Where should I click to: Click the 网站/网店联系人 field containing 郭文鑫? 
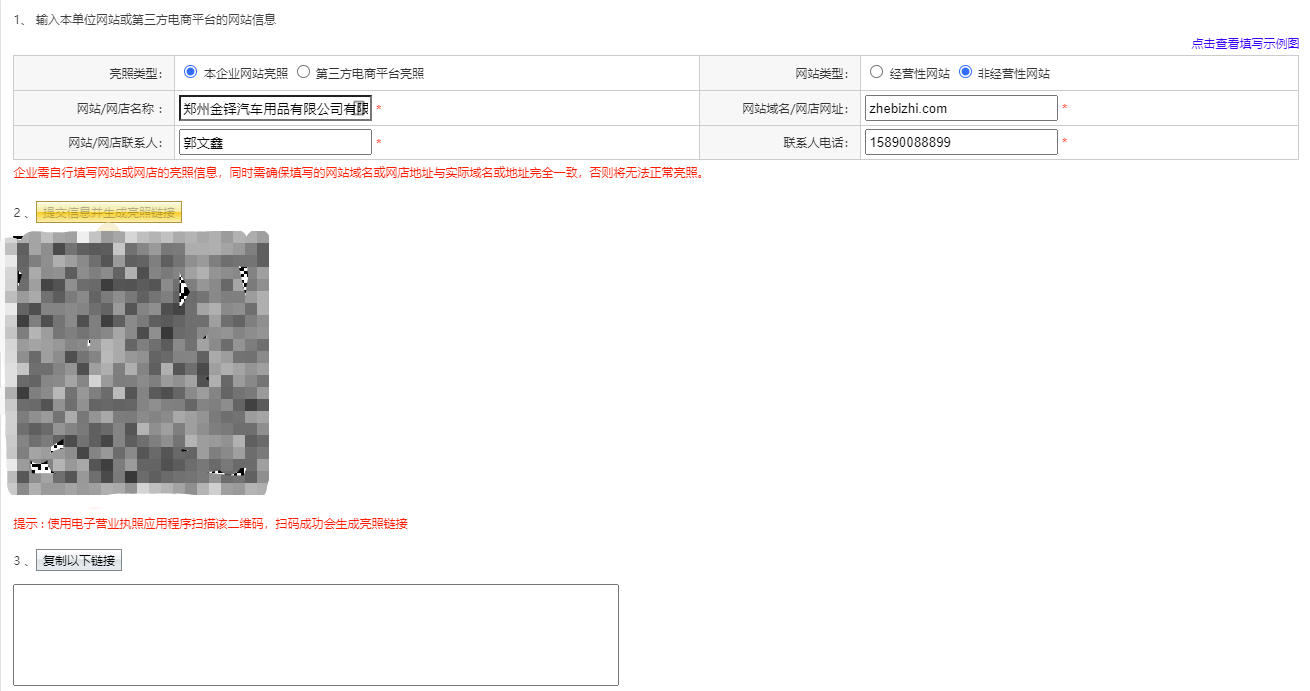point(274,141)
